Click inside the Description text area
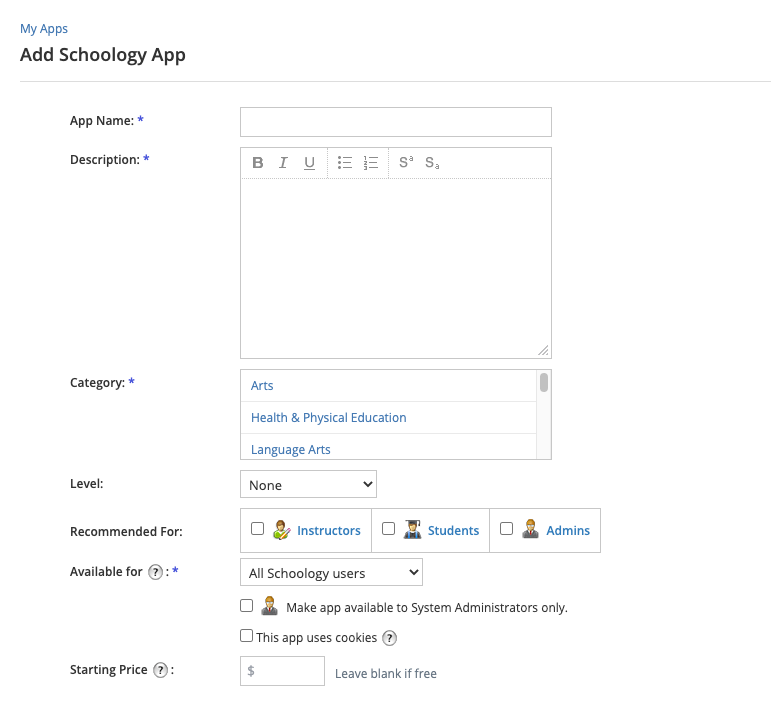This screenshot has height=707, width=771. click(396, 268)
